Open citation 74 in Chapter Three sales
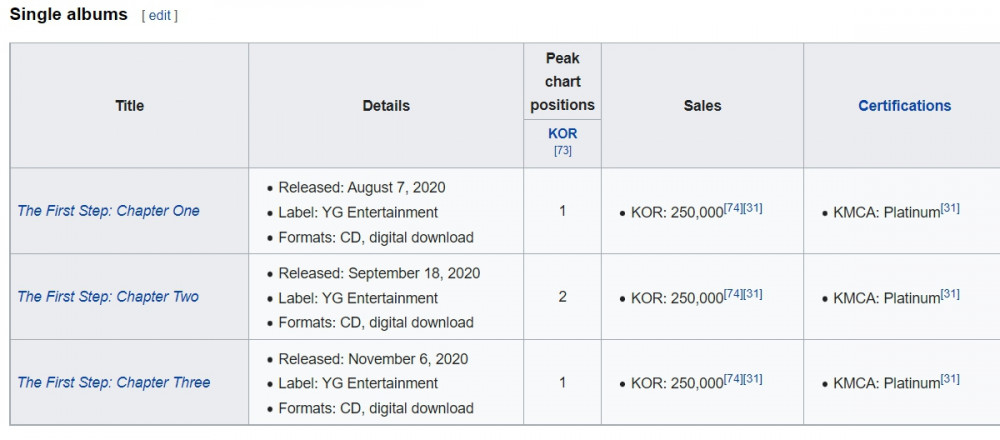 tap(733, 379)
